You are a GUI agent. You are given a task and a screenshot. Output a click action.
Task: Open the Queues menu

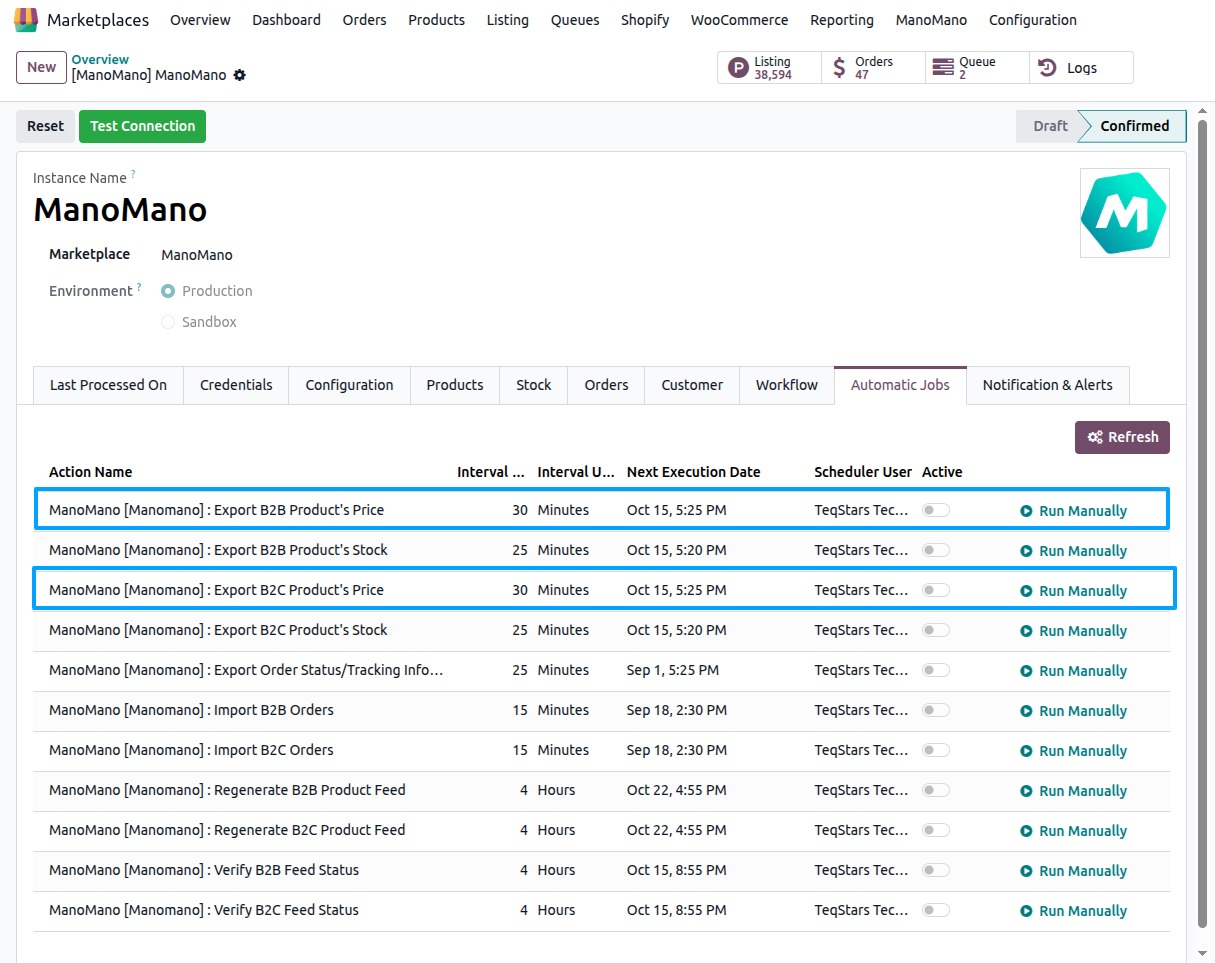pyautogui.click(x=575, y=20)
